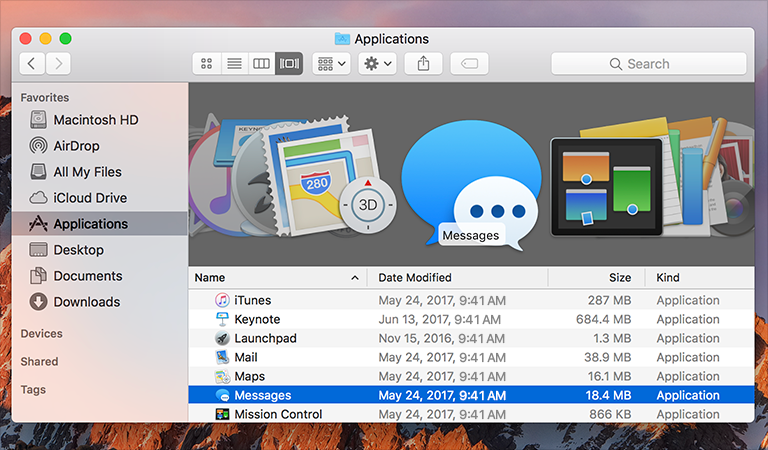768x450 pixels.
Task: Click the Share toolbar button
Action: point(423,64)
